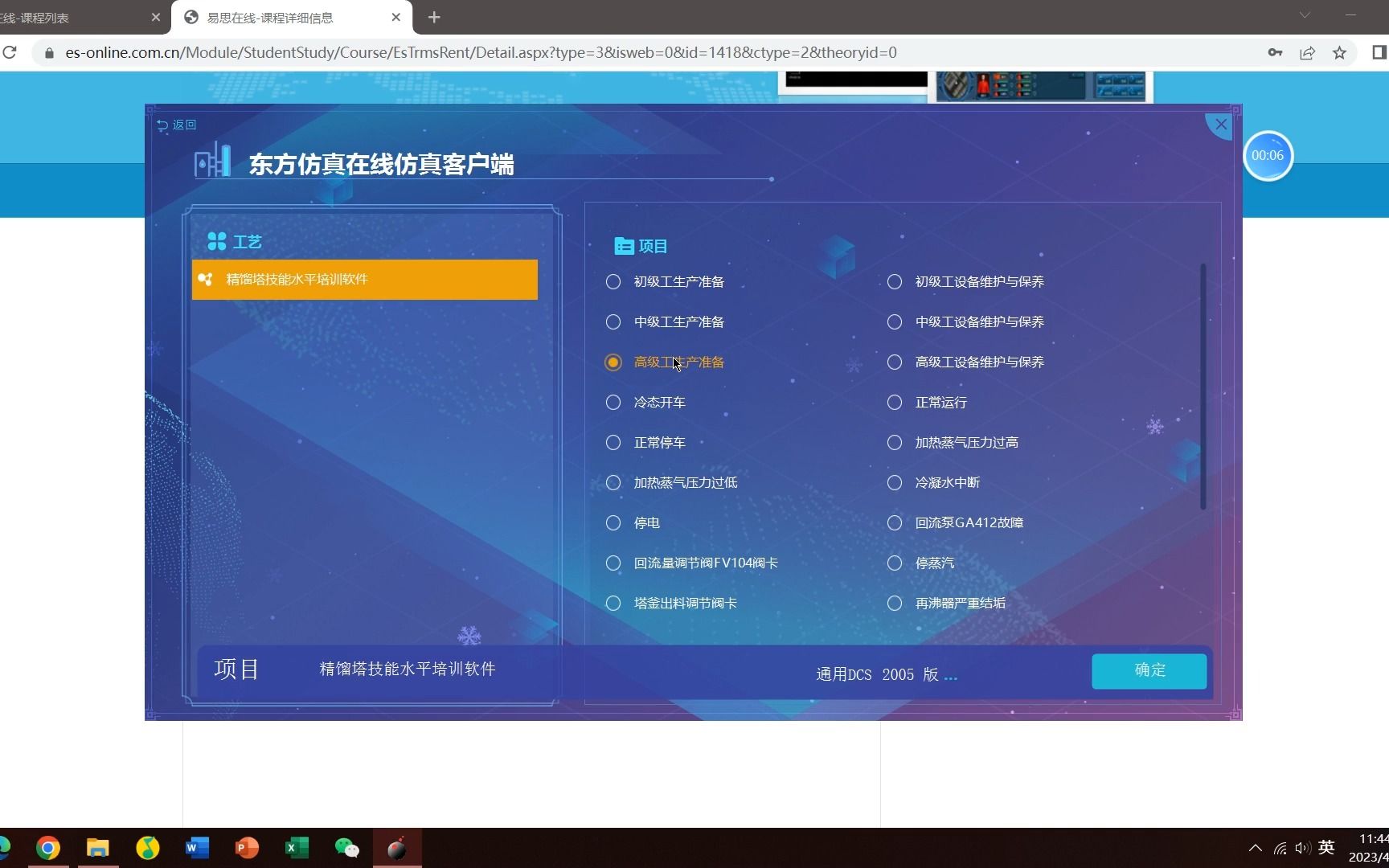
Task: Open PowerPoint from the taskbar
Action: pos(247,848)
